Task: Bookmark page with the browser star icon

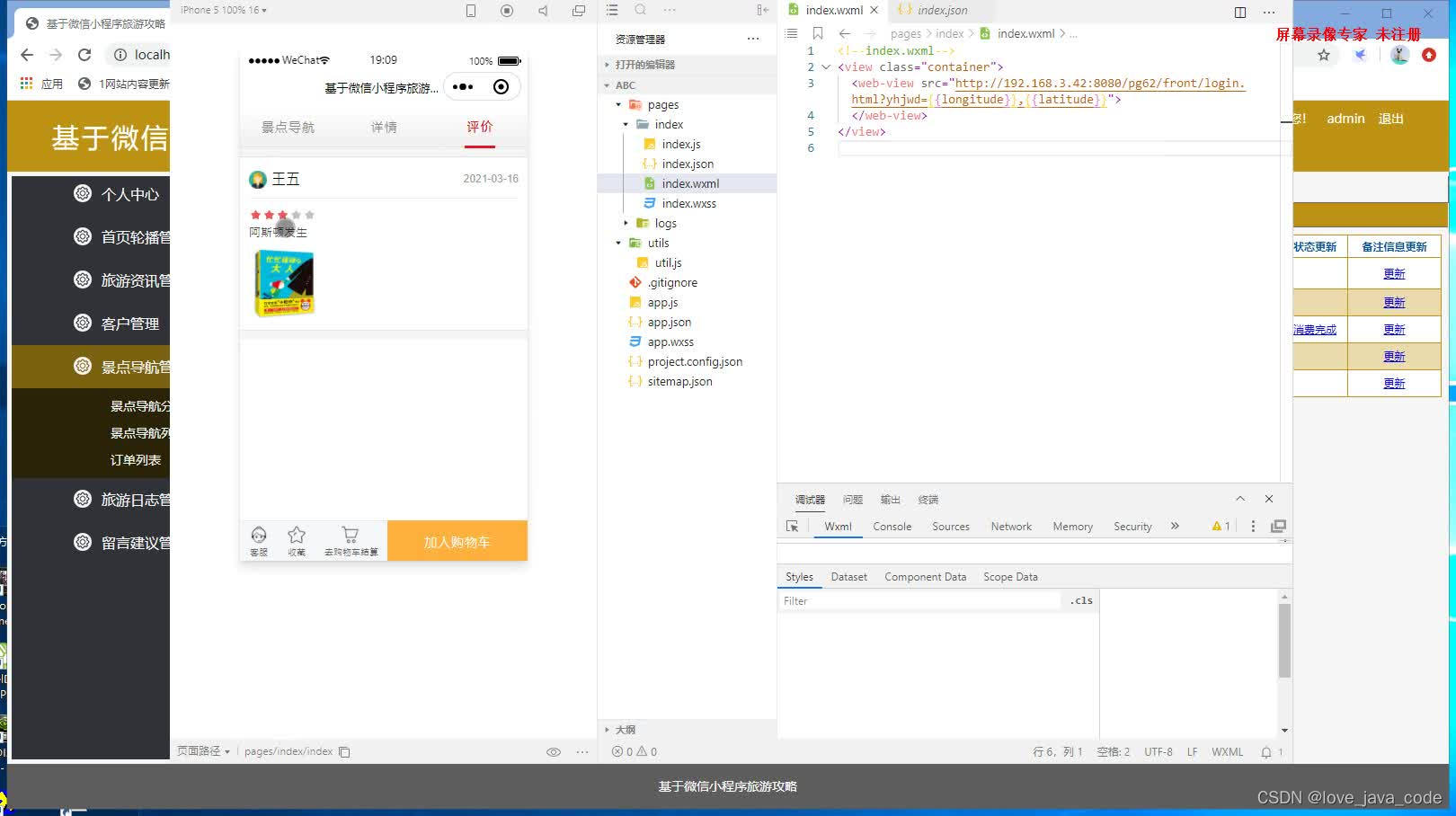Action: click(x=1324, y=55)
